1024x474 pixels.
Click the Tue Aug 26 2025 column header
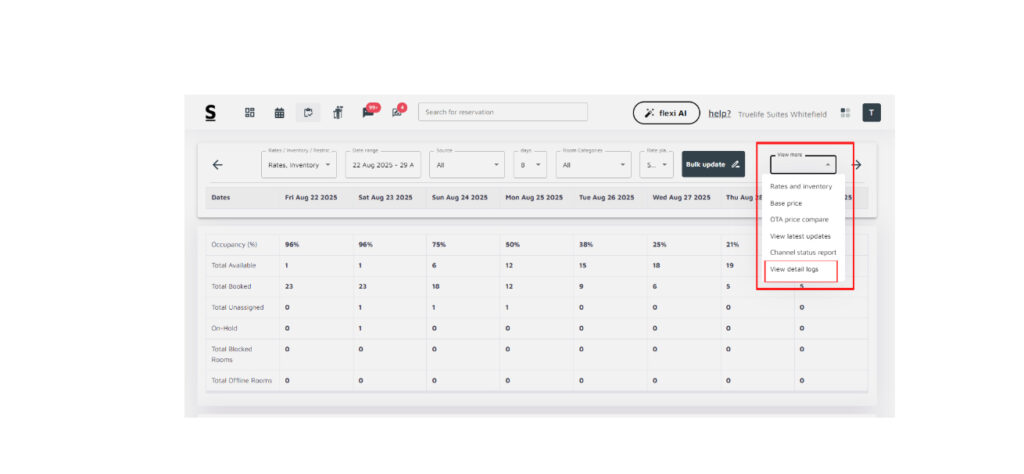[x=607, y=197]
